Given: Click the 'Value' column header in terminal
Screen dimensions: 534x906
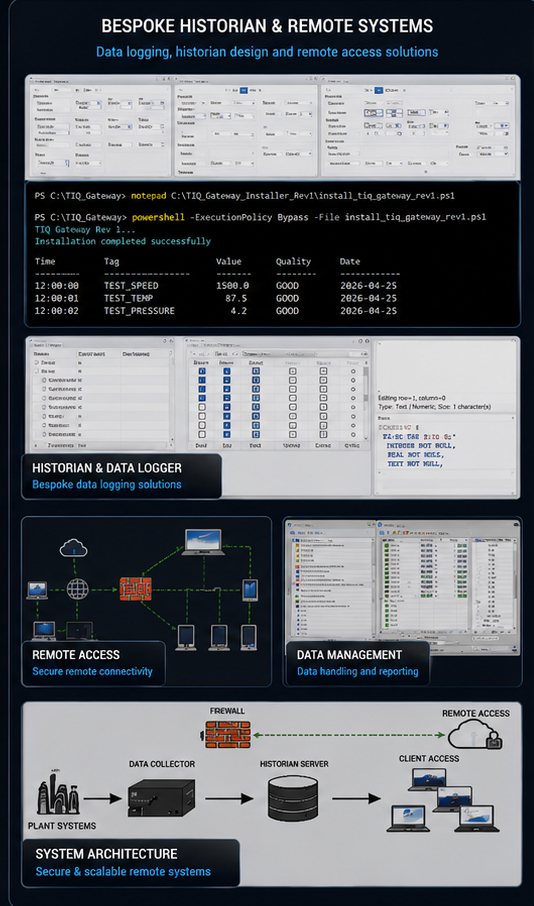Looking at the screenshot, I should (228, 261).
